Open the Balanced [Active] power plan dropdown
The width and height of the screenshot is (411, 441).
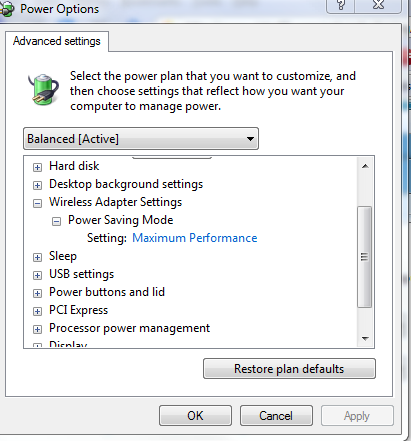[x=141, y=139]
